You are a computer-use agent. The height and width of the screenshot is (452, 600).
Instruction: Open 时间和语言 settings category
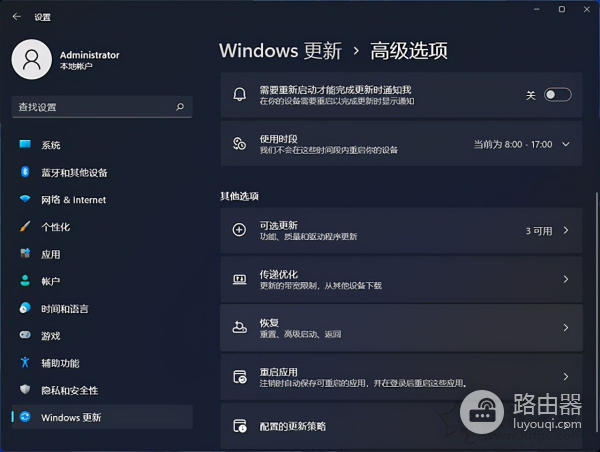coord(102,308)
